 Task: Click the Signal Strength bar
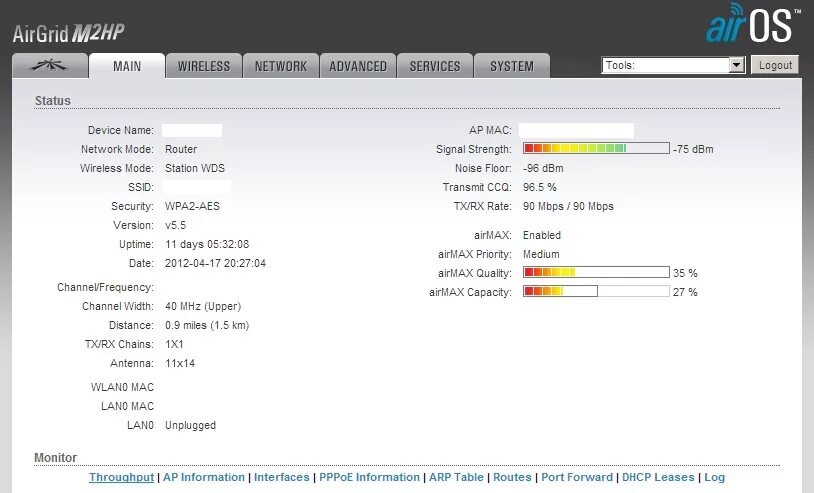pyautogui.click(x=596, y=148)
